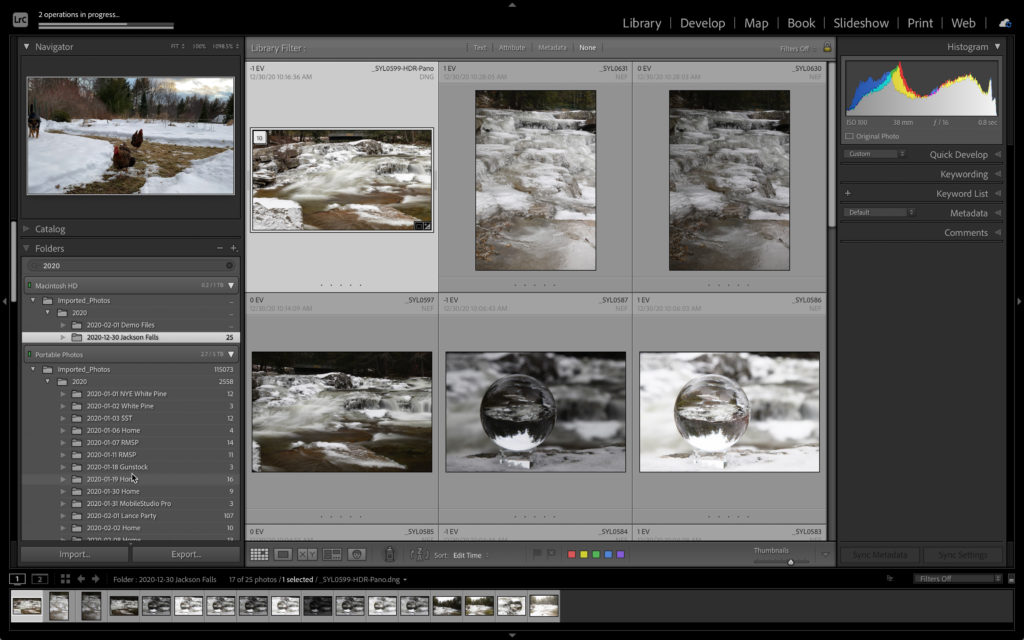
Task: Click the Import button
Action: click(x=74, y=554)
